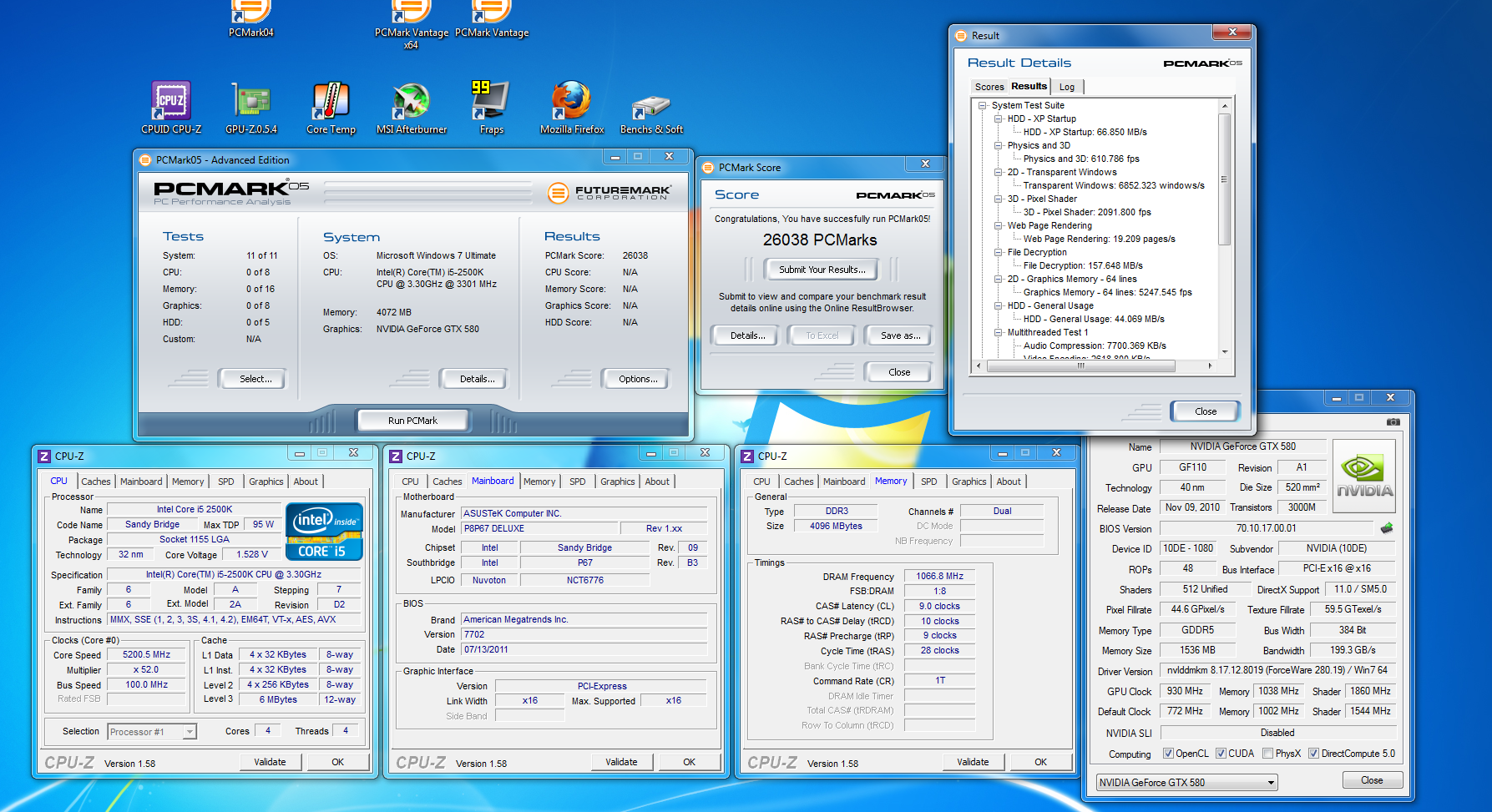This screenshot has width=1492, height=812.
Task: Click the NVIDIA logo in GPU-Z
Action: pos(1364,477)
